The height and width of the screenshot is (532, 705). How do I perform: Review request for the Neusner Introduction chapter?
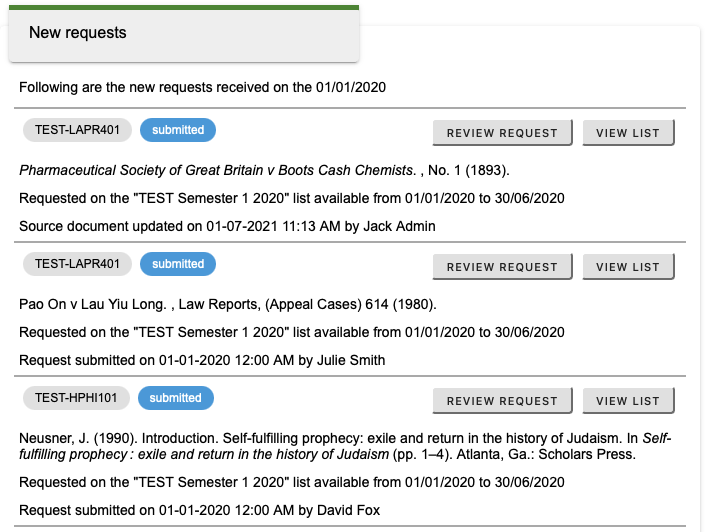[502, 401]
